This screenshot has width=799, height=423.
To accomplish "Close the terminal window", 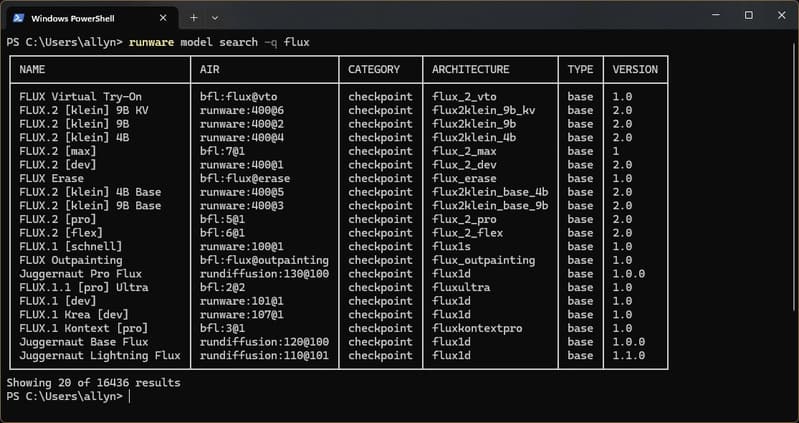I will (x=782, y=15).
